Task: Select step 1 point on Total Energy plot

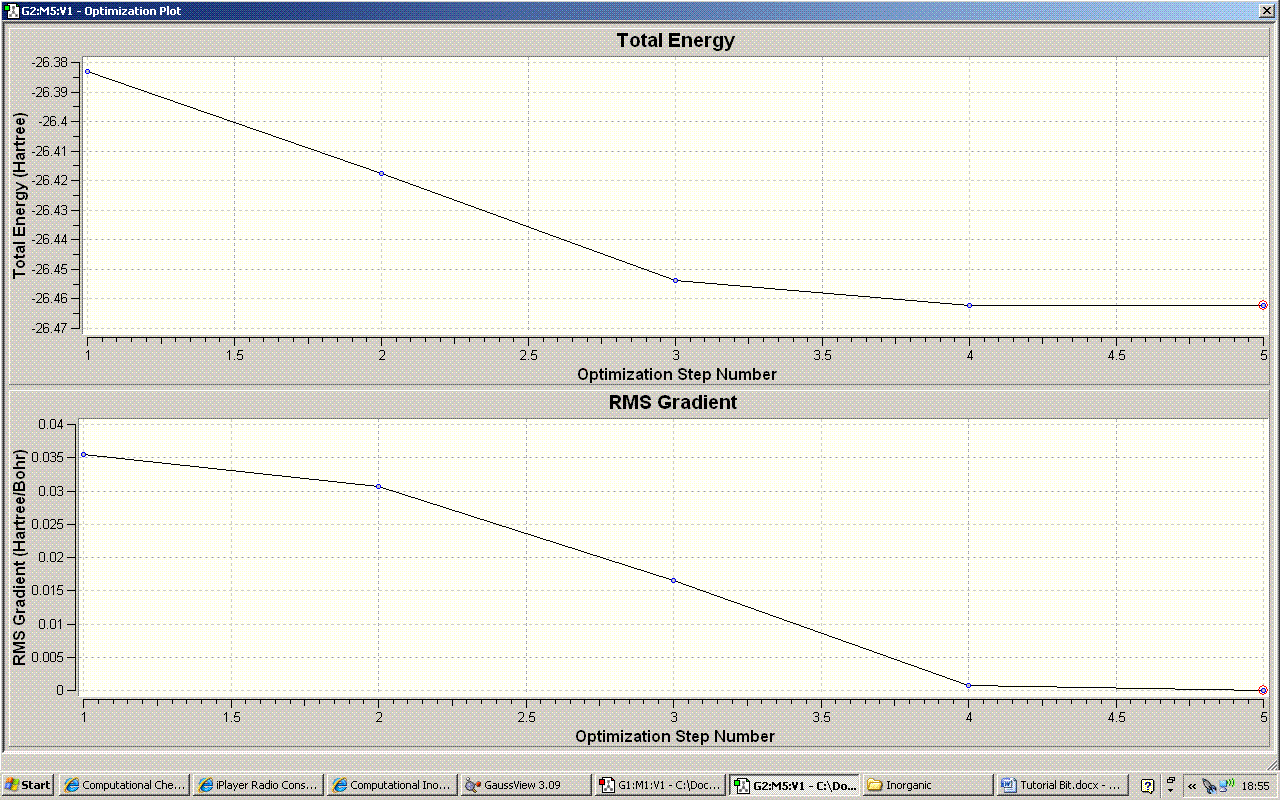Action: point(87,72)
